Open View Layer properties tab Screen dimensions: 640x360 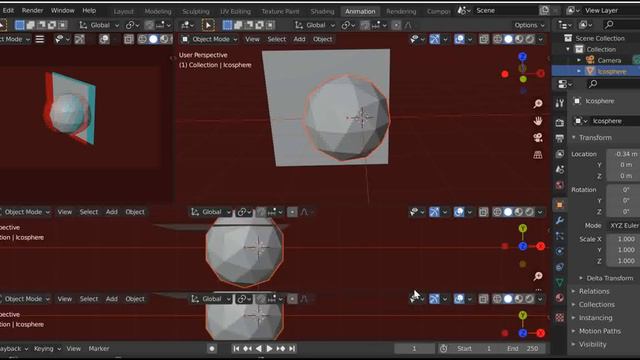pos(560,154)
